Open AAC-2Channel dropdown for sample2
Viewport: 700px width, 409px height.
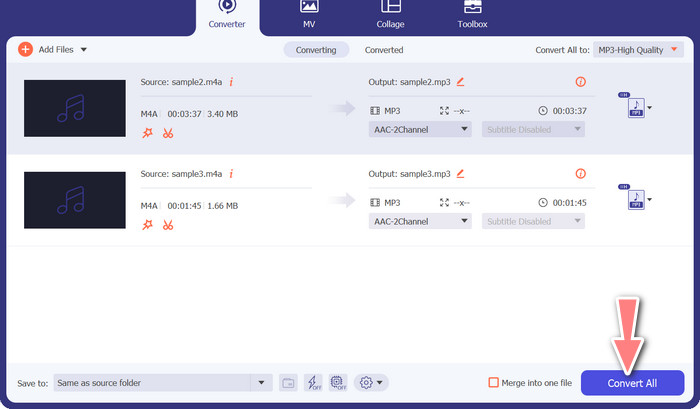[x=420, y=129]
